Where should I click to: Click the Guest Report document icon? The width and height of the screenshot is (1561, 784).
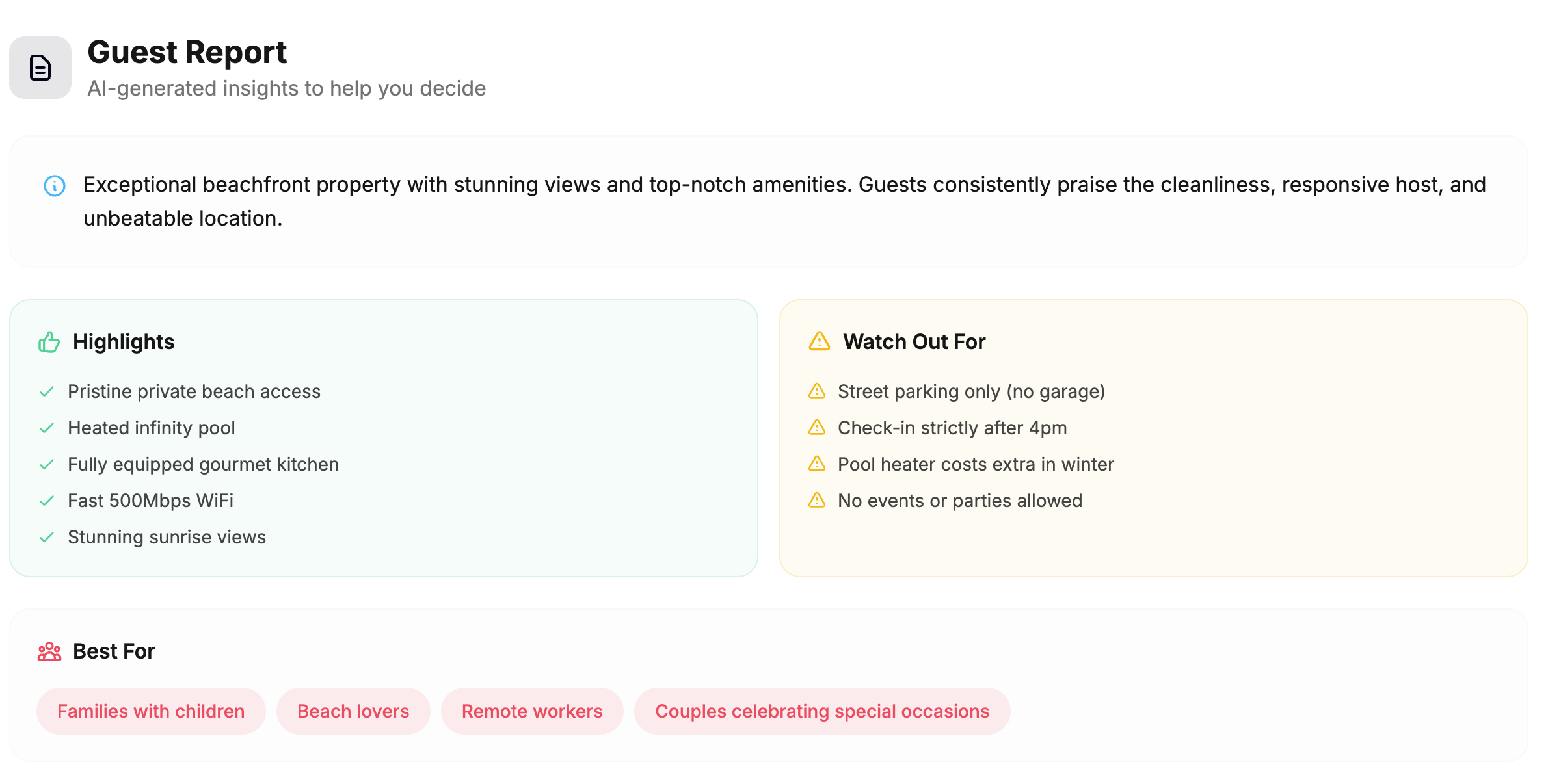[40, 68]
